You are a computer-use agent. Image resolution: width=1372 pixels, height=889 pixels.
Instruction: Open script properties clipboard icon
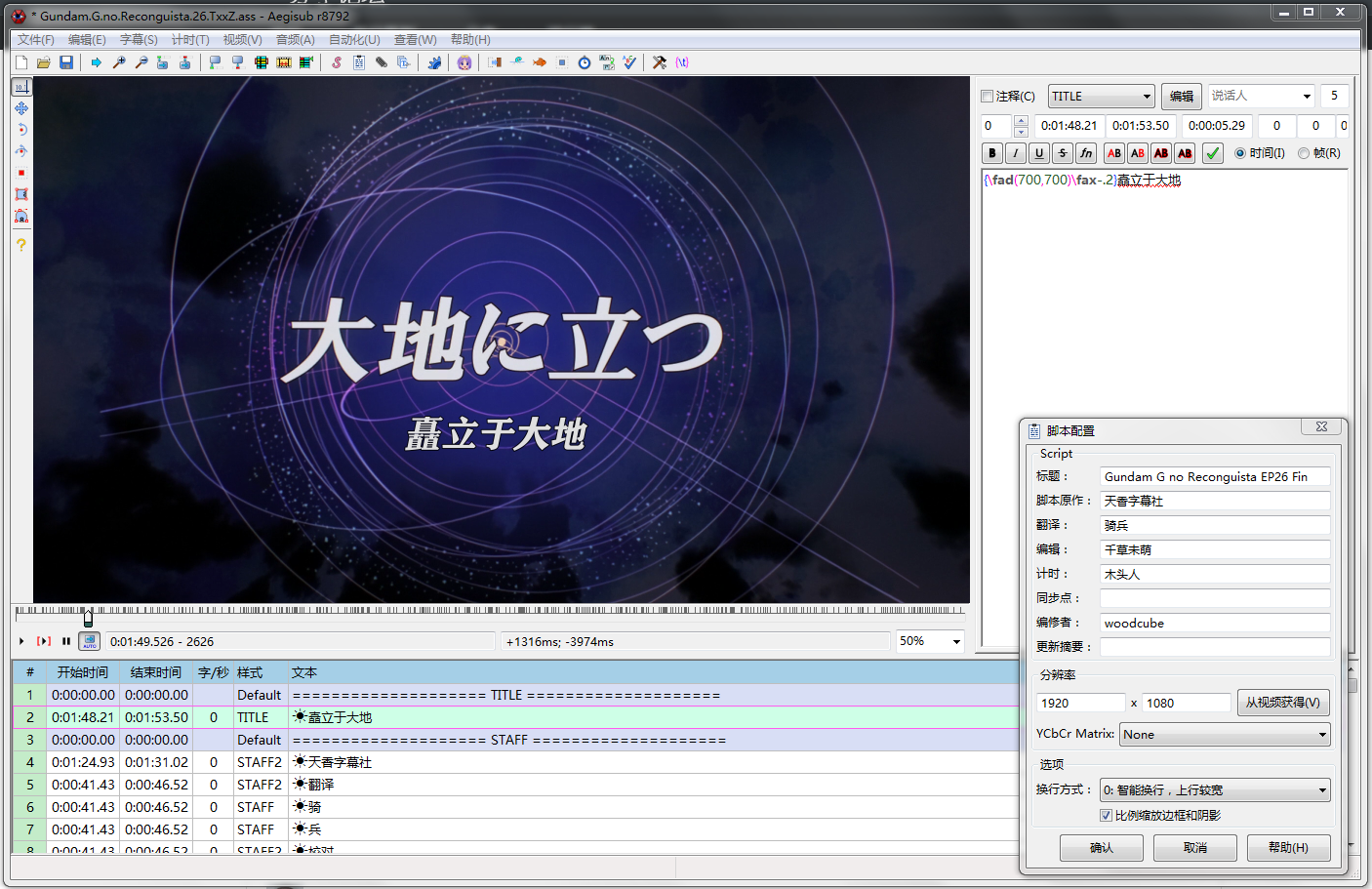pos(359,62)
